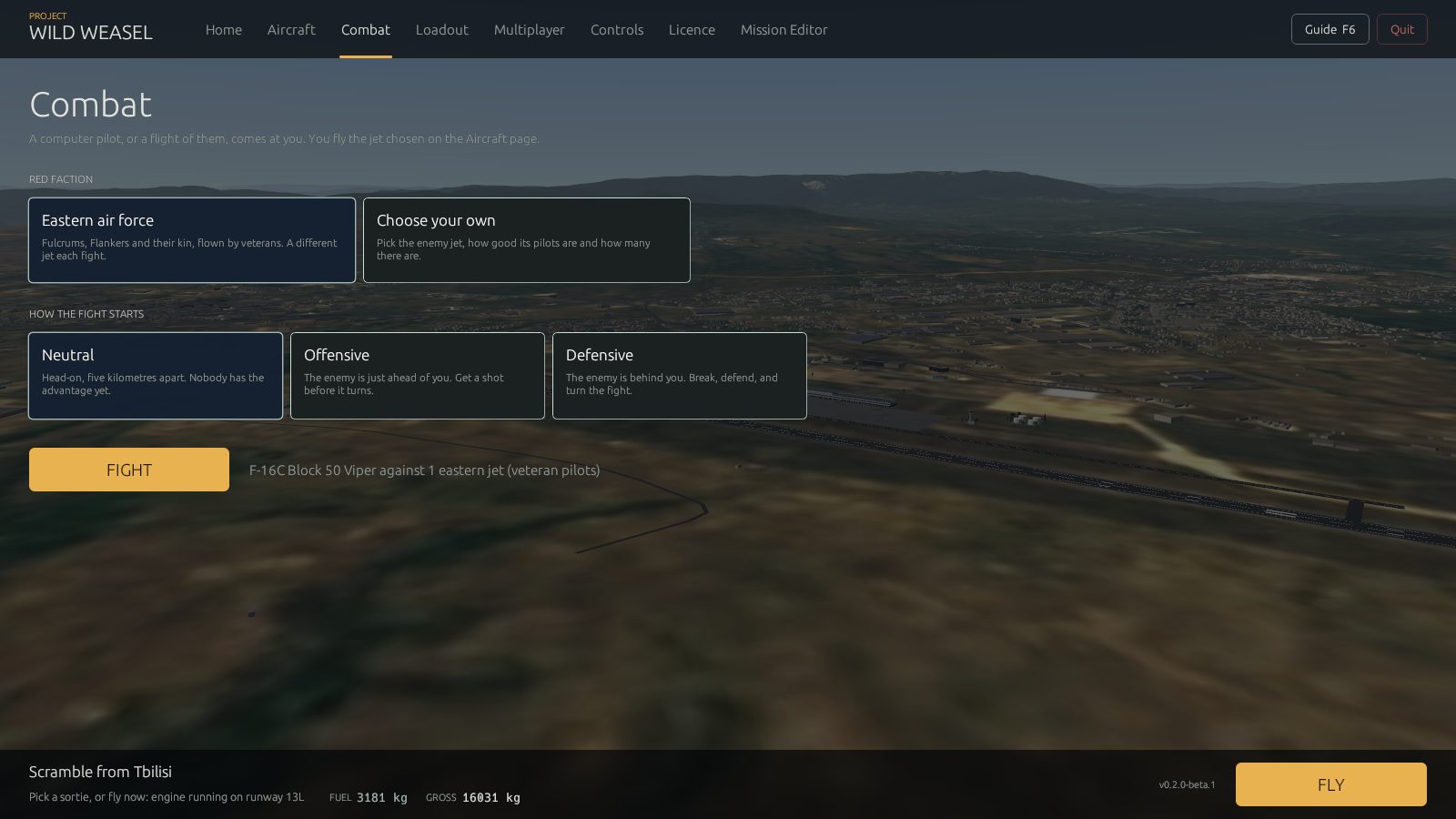Switch to the Aircraft tab

291,30
